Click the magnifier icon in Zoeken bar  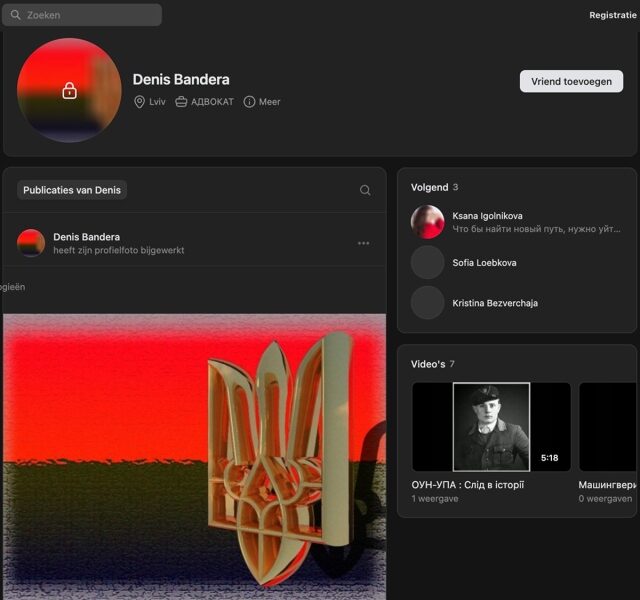click(x=16, y=15)
